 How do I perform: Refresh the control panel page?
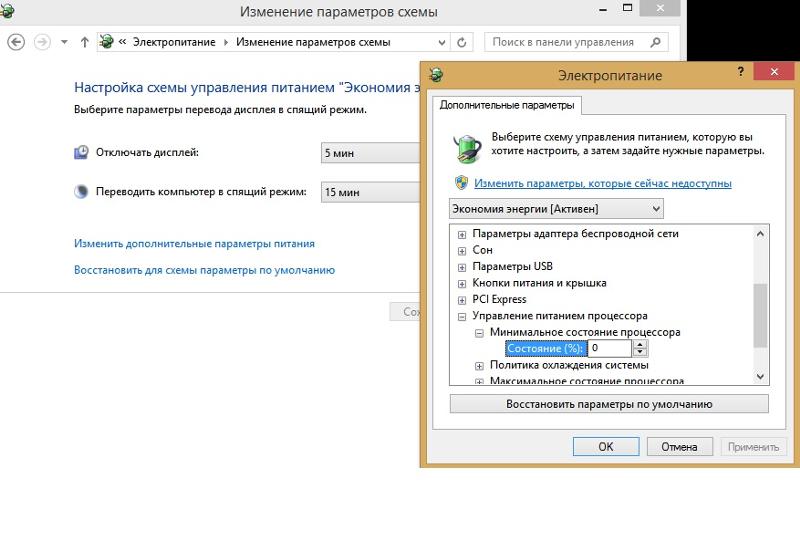(462, 42)
